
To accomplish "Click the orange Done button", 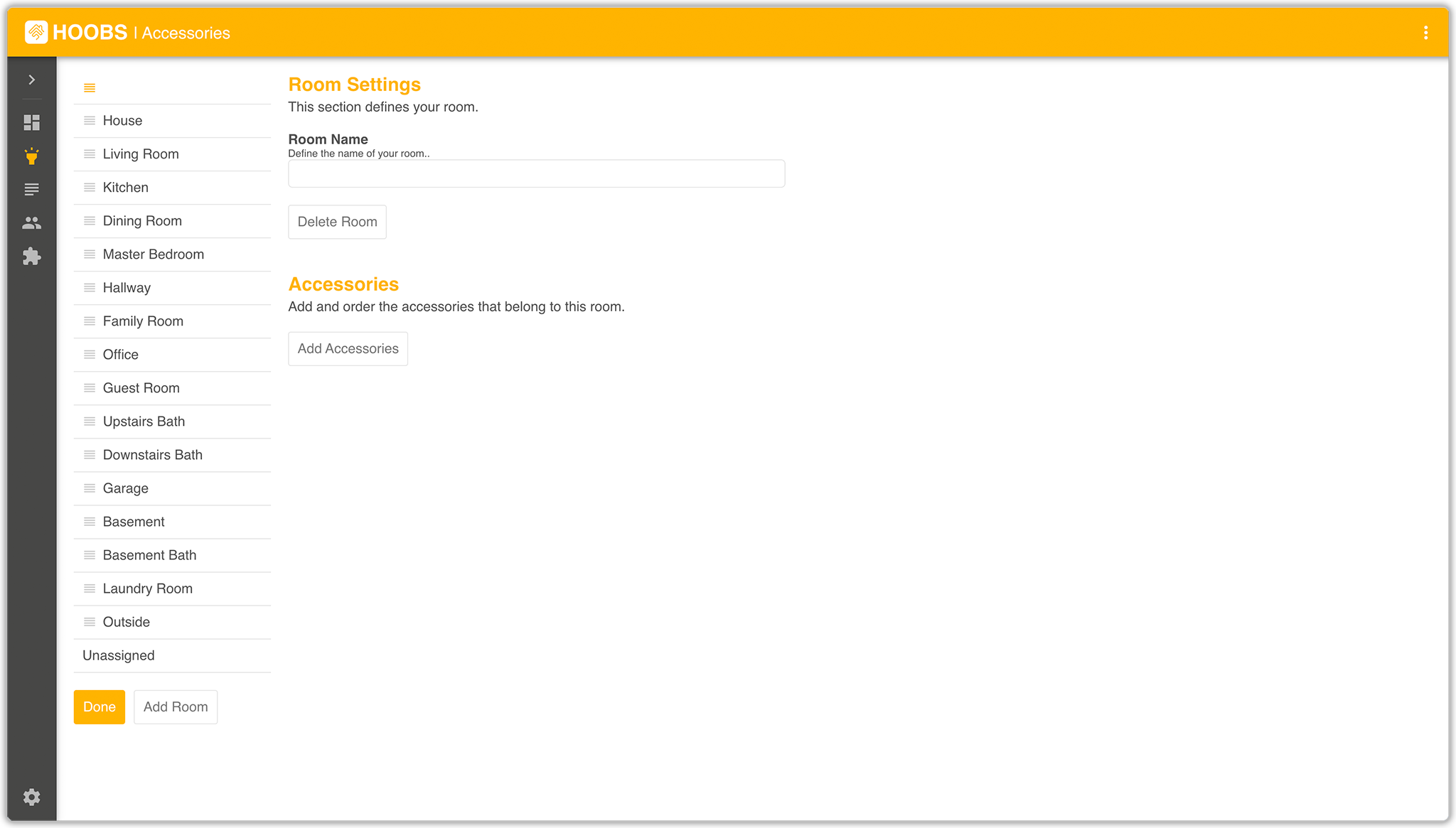I will [100, 707].
